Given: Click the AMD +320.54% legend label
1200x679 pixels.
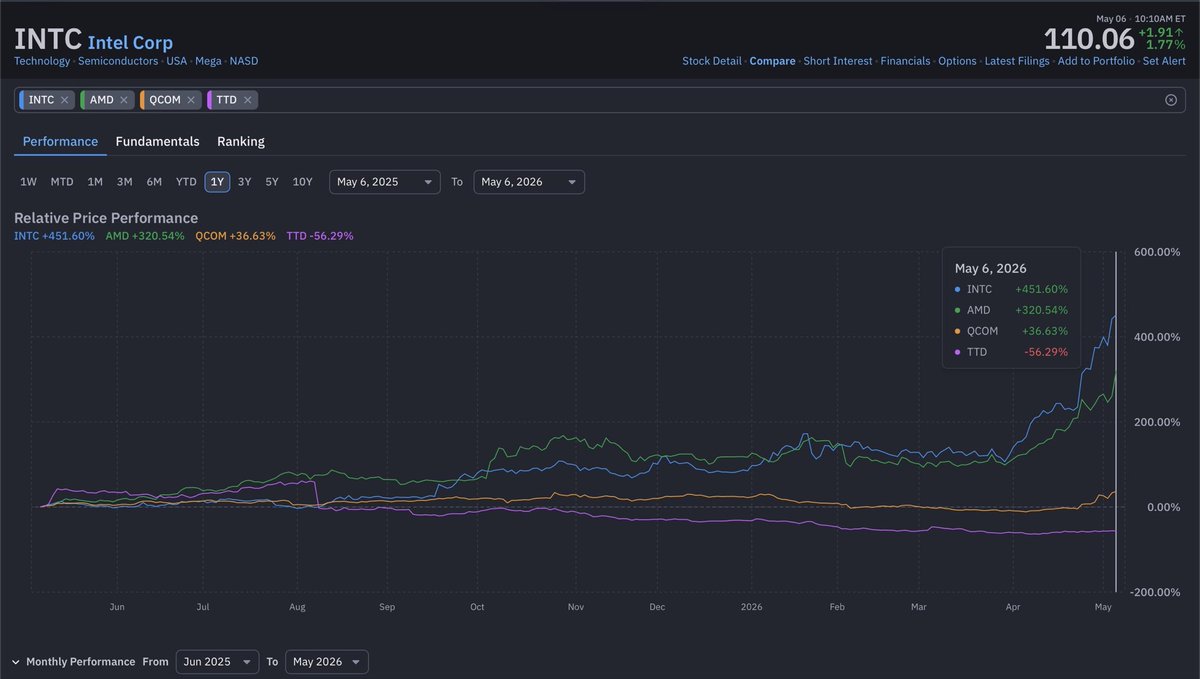Looking at the screenshot, I should coord(145,236).
